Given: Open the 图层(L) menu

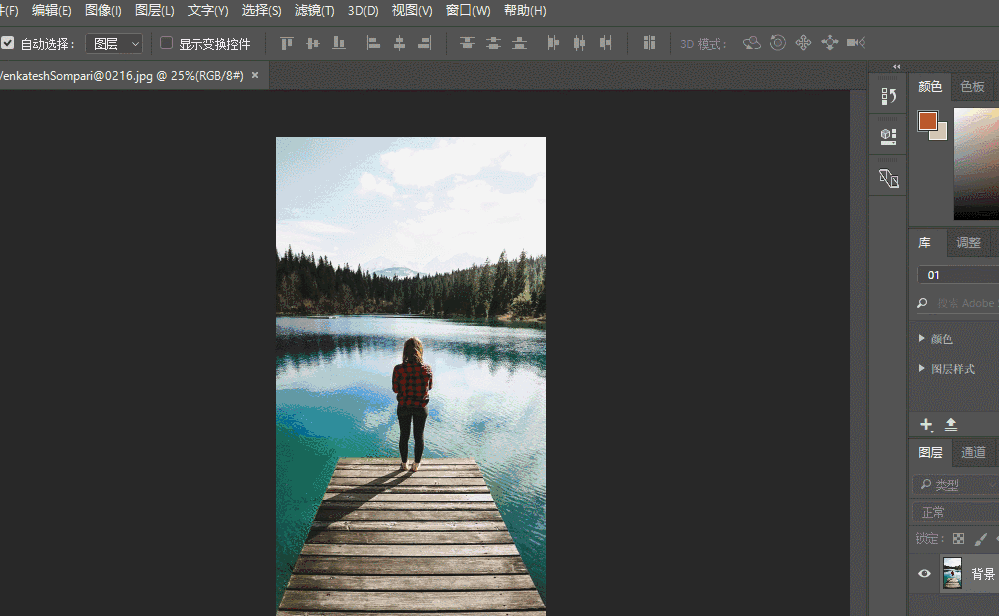Looking at the screenshot, I should pos(155,11).
